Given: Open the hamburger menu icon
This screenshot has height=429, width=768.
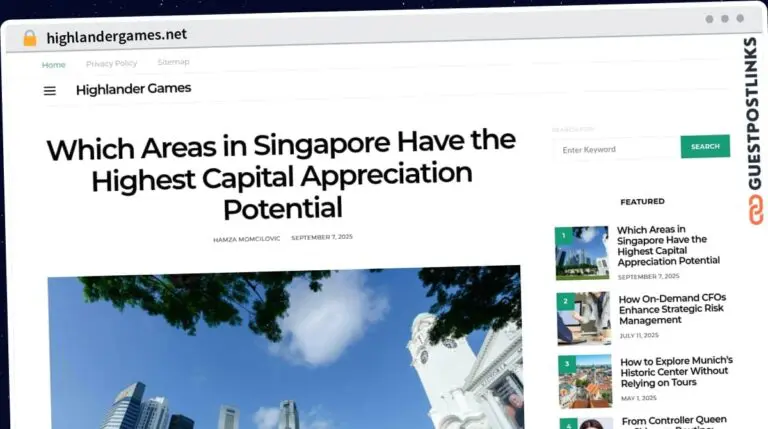Looking at the screenshot, I should pyautogui.click(x=49, y=91).
